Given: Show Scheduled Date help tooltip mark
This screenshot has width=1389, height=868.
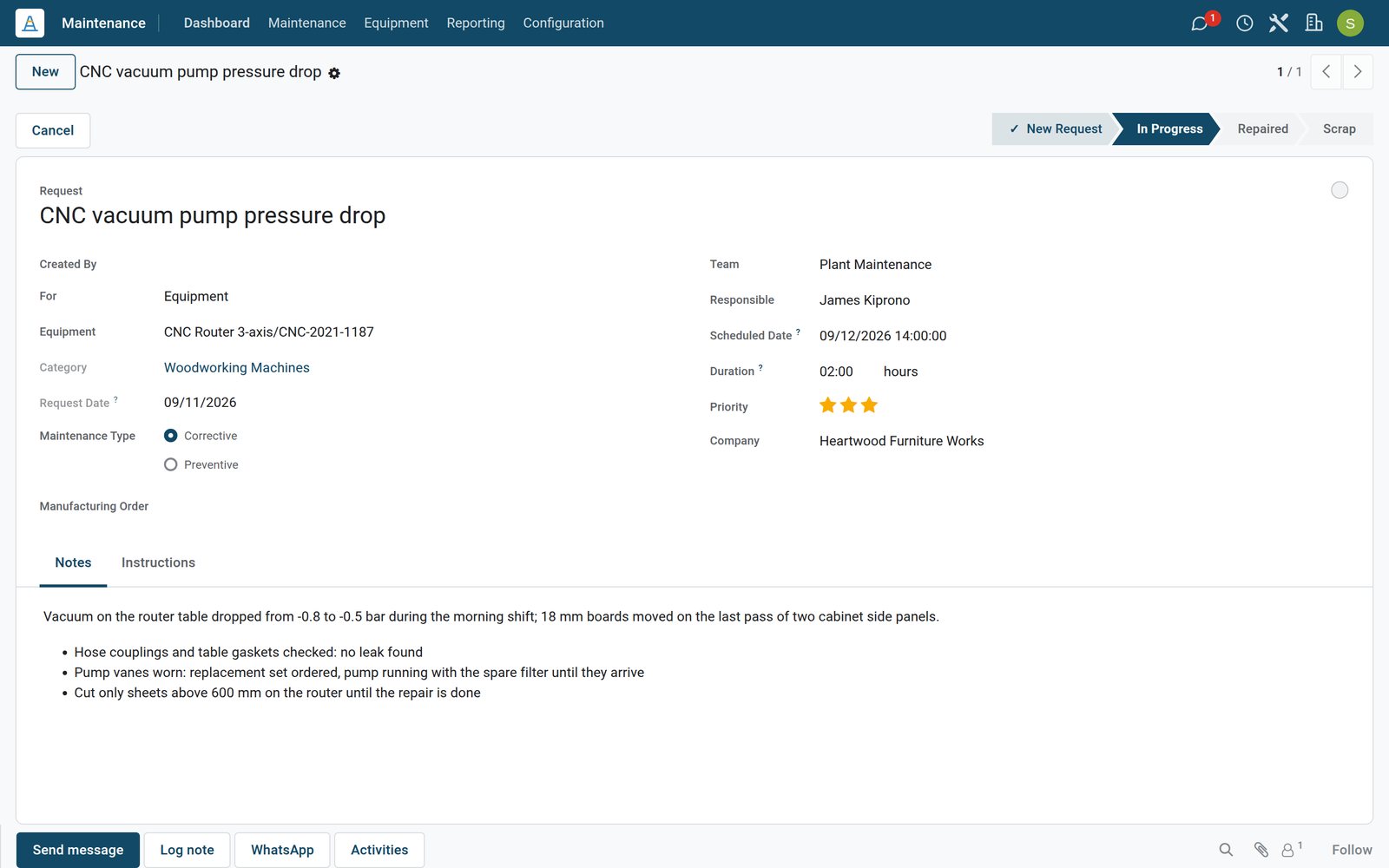Looking at the screenshot, I should (798, 332).
